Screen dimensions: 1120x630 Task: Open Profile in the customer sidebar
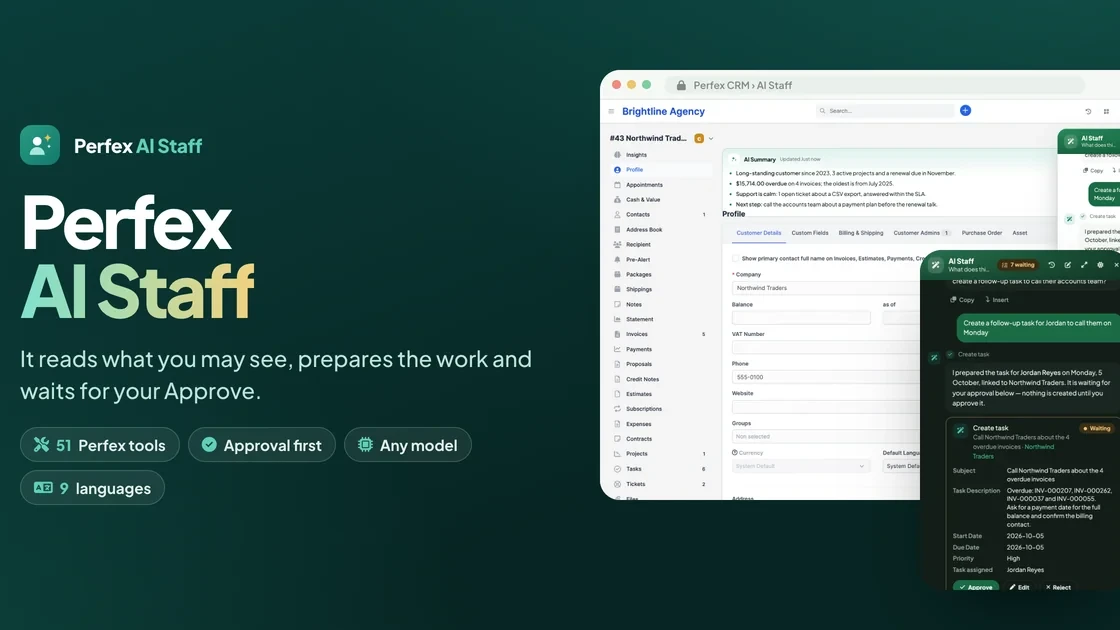click(x=661, y=170)
